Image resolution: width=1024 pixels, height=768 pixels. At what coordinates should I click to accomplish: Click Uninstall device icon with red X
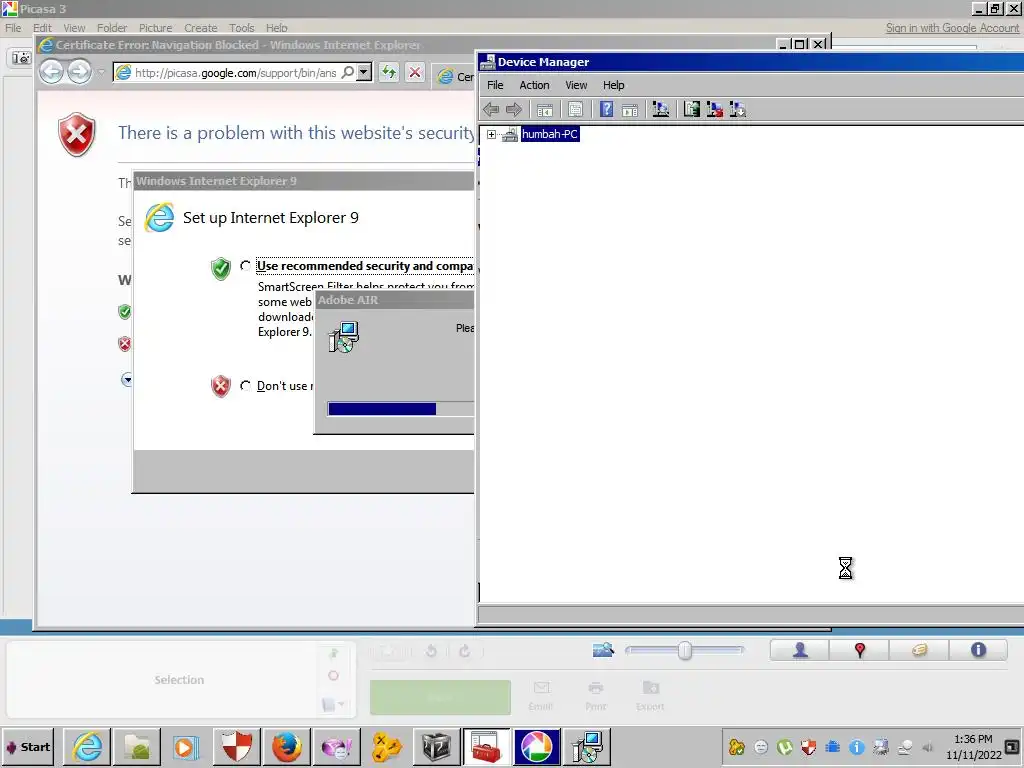point(714,109)
